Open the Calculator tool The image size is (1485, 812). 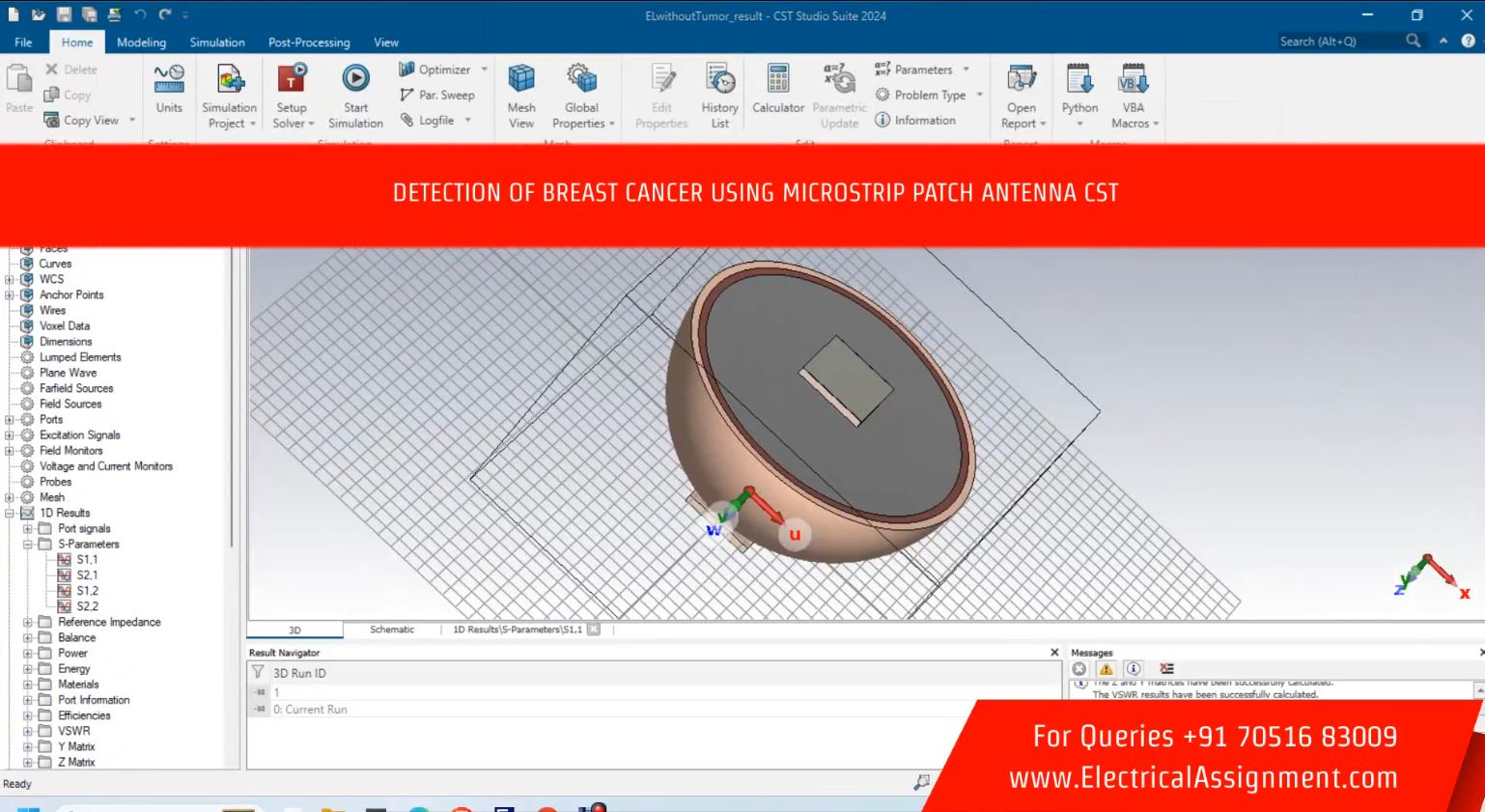[x=777, y=79]
